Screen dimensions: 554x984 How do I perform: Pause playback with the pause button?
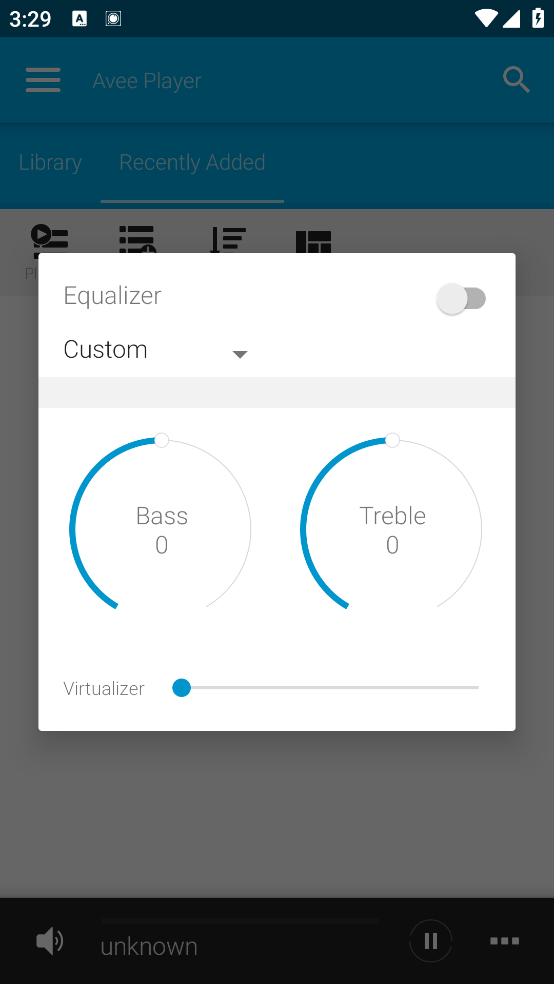click(430, 941)
